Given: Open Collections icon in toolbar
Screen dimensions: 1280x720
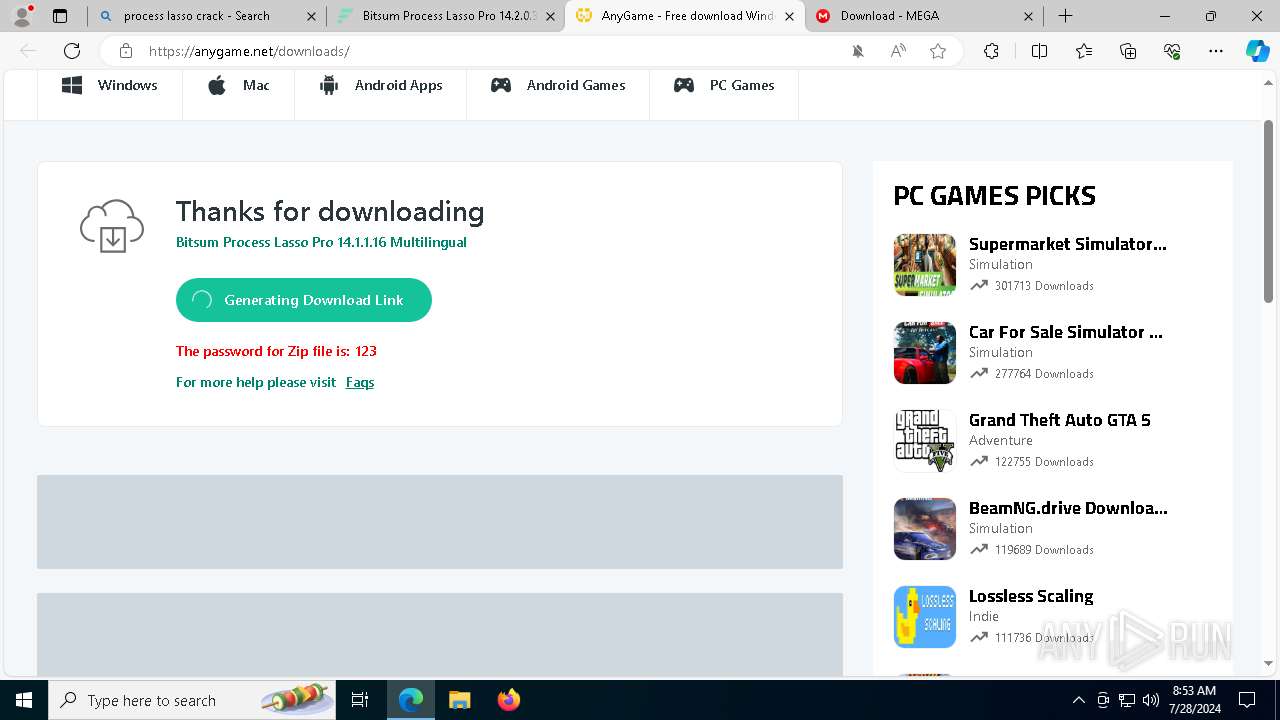Looking at the screenshot, I should coord(1128,51).
